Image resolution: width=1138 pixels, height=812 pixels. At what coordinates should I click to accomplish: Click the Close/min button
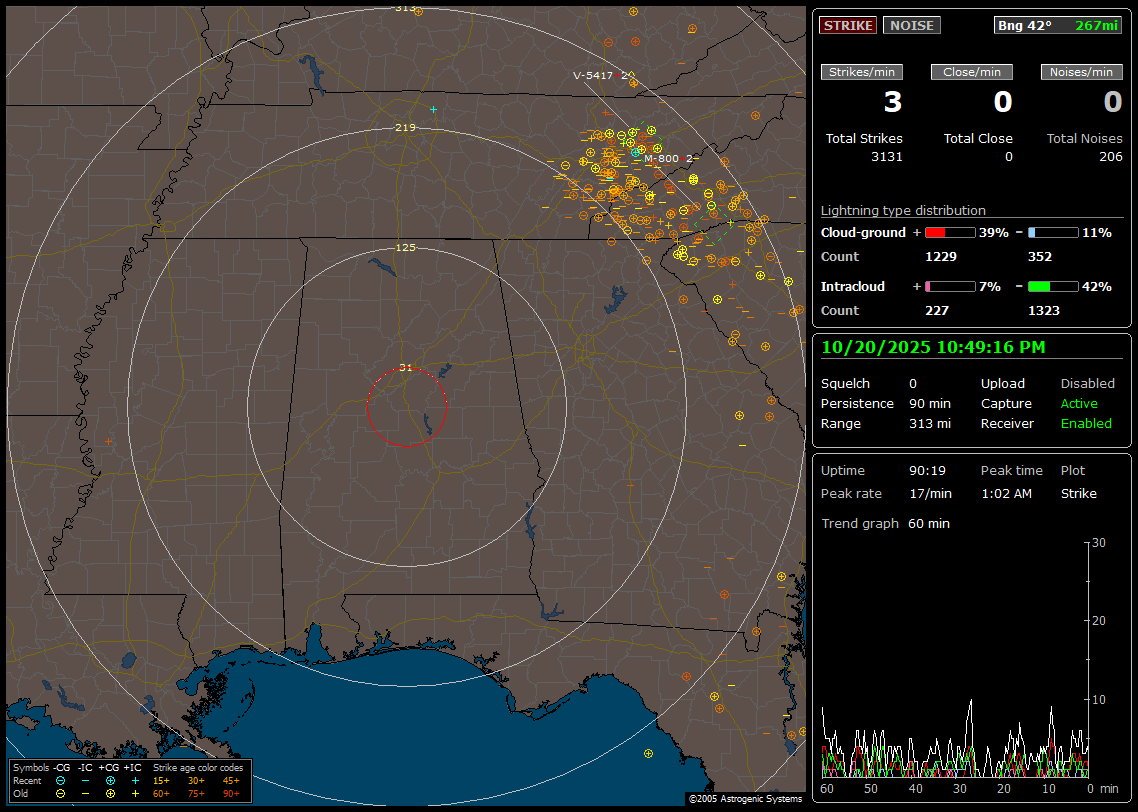(972, 72)
